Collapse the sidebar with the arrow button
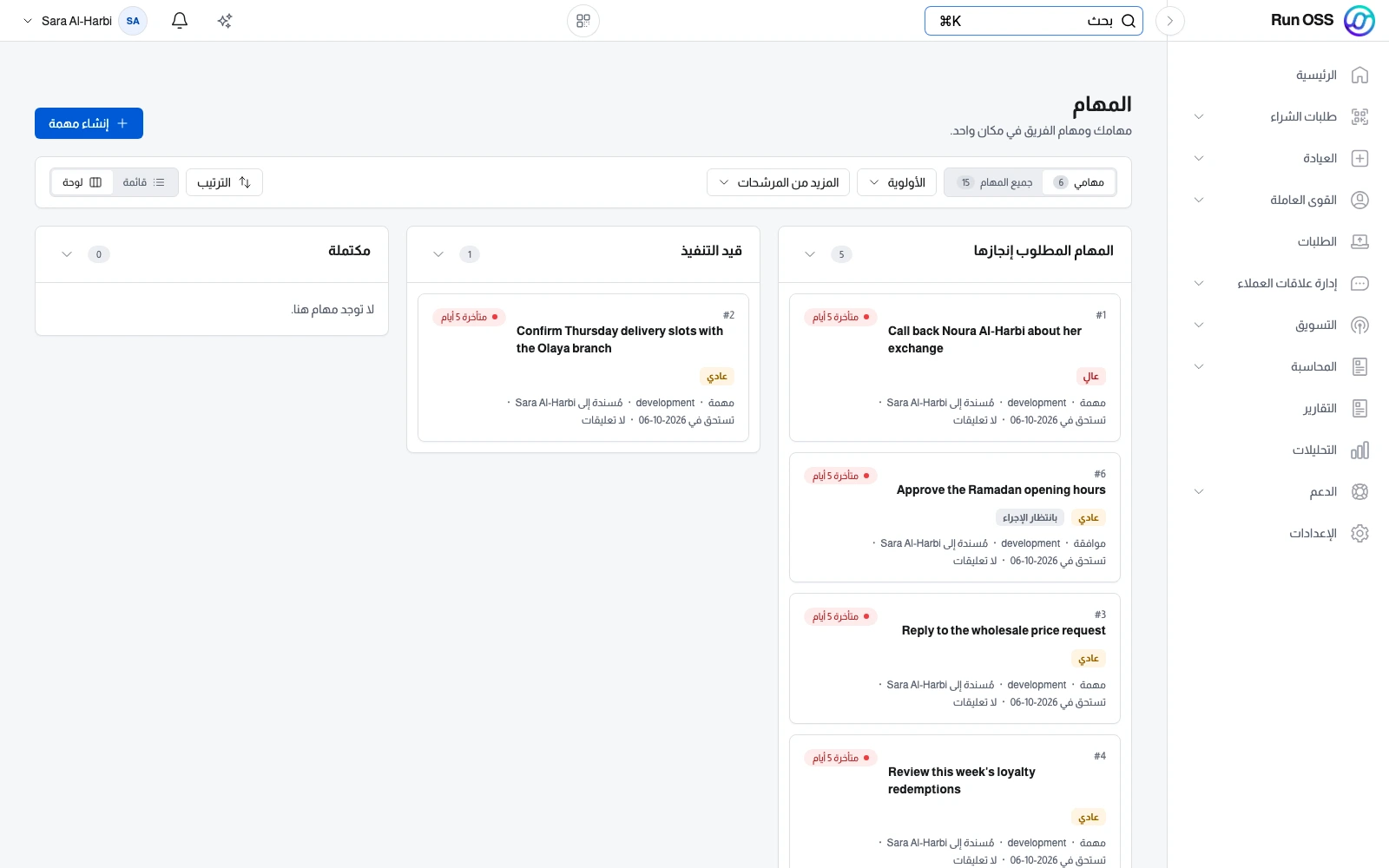This screenshot has width=1389, height=868. point(1170,21)
